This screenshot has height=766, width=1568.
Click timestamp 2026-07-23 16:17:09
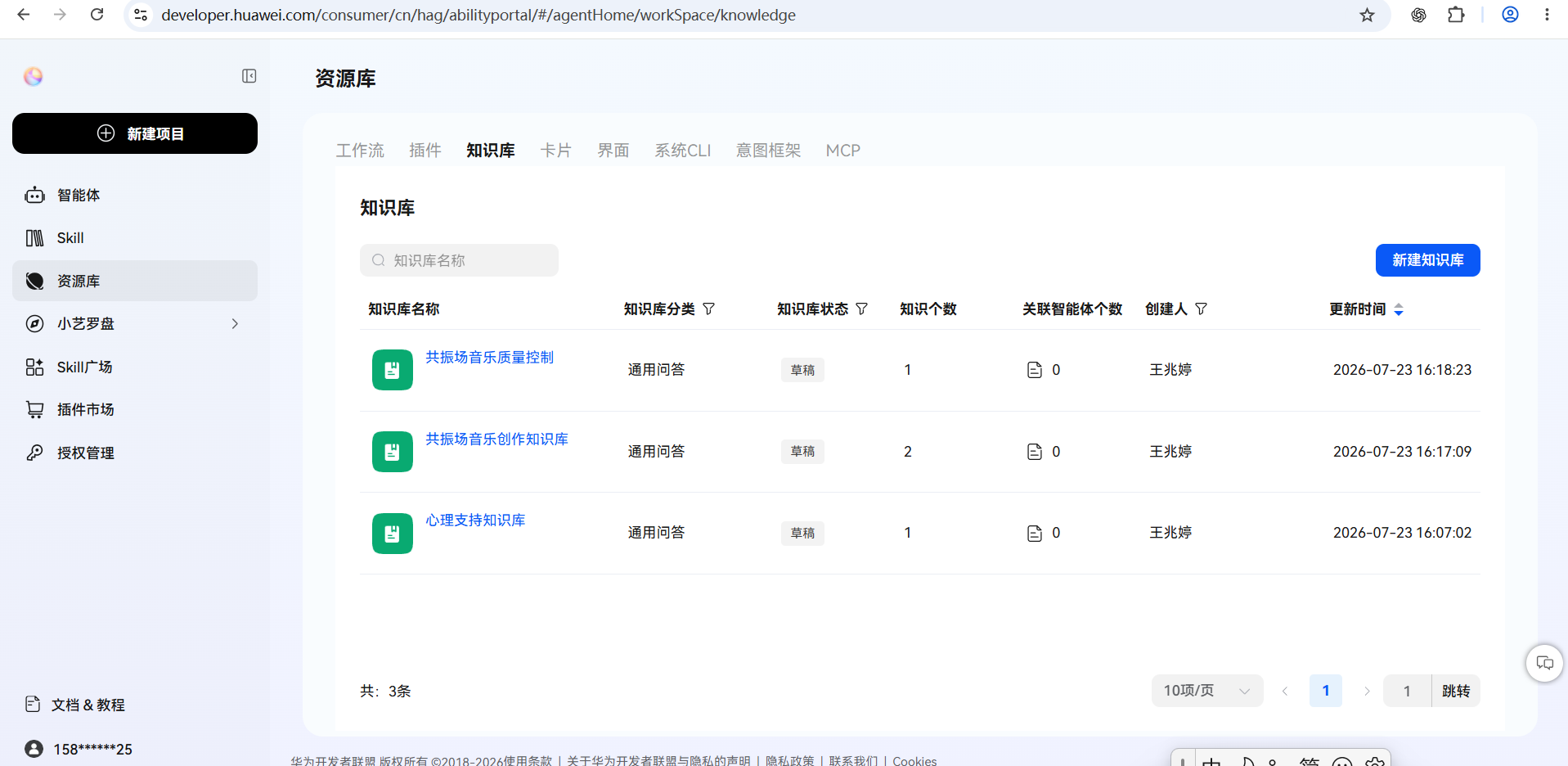point(1402,452)
